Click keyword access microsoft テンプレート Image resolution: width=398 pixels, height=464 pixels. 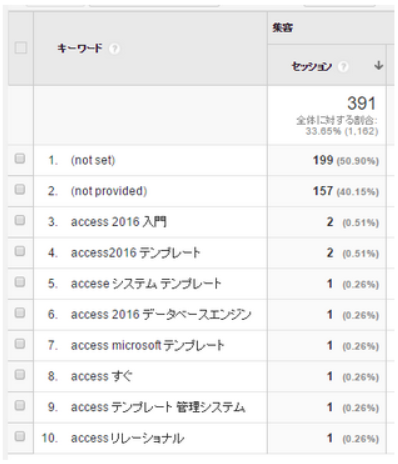[147, 346]
